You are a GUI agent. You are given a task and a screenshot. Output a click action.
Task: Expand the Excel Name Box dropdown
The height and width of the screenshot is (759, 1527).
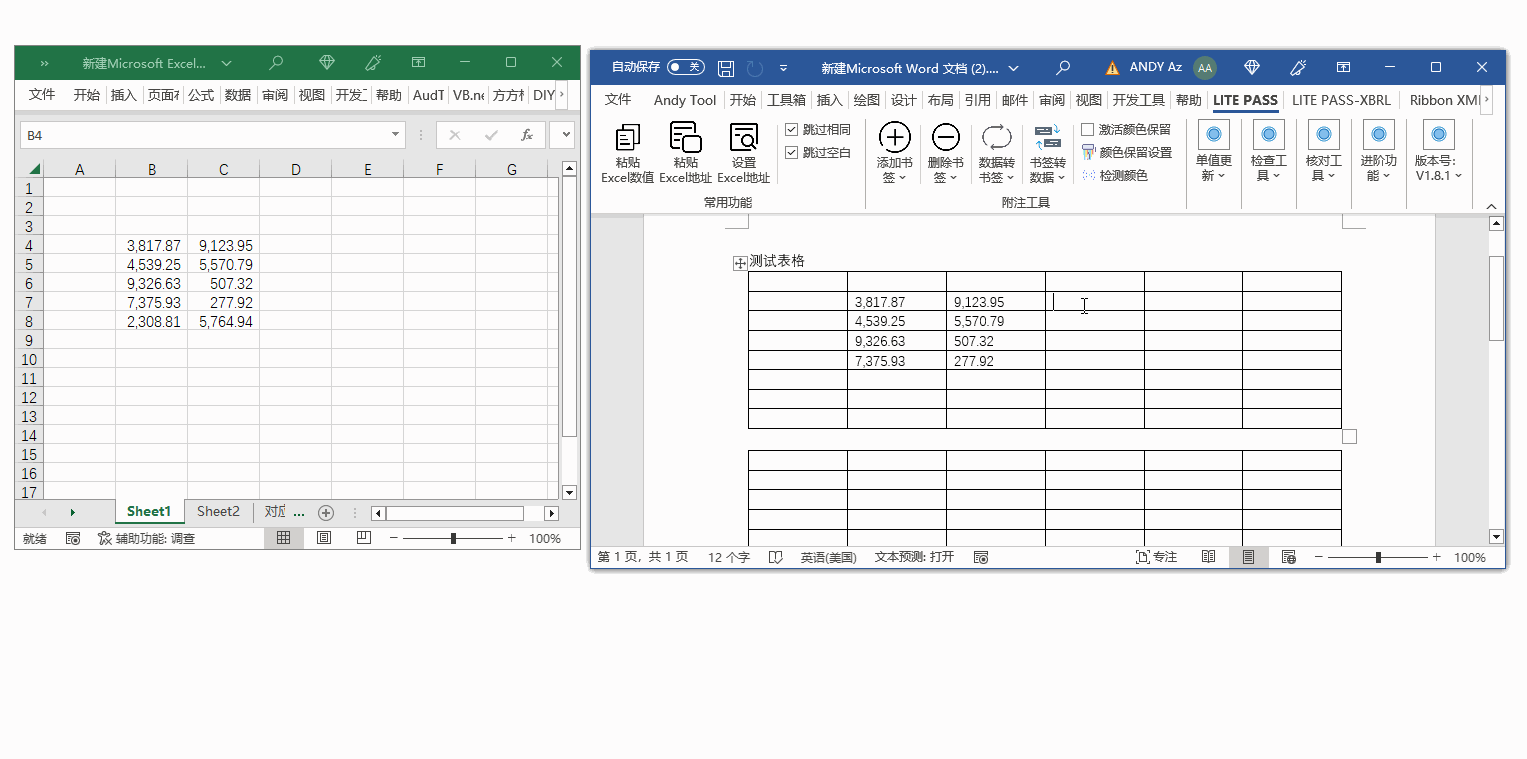tap(396, 135)
